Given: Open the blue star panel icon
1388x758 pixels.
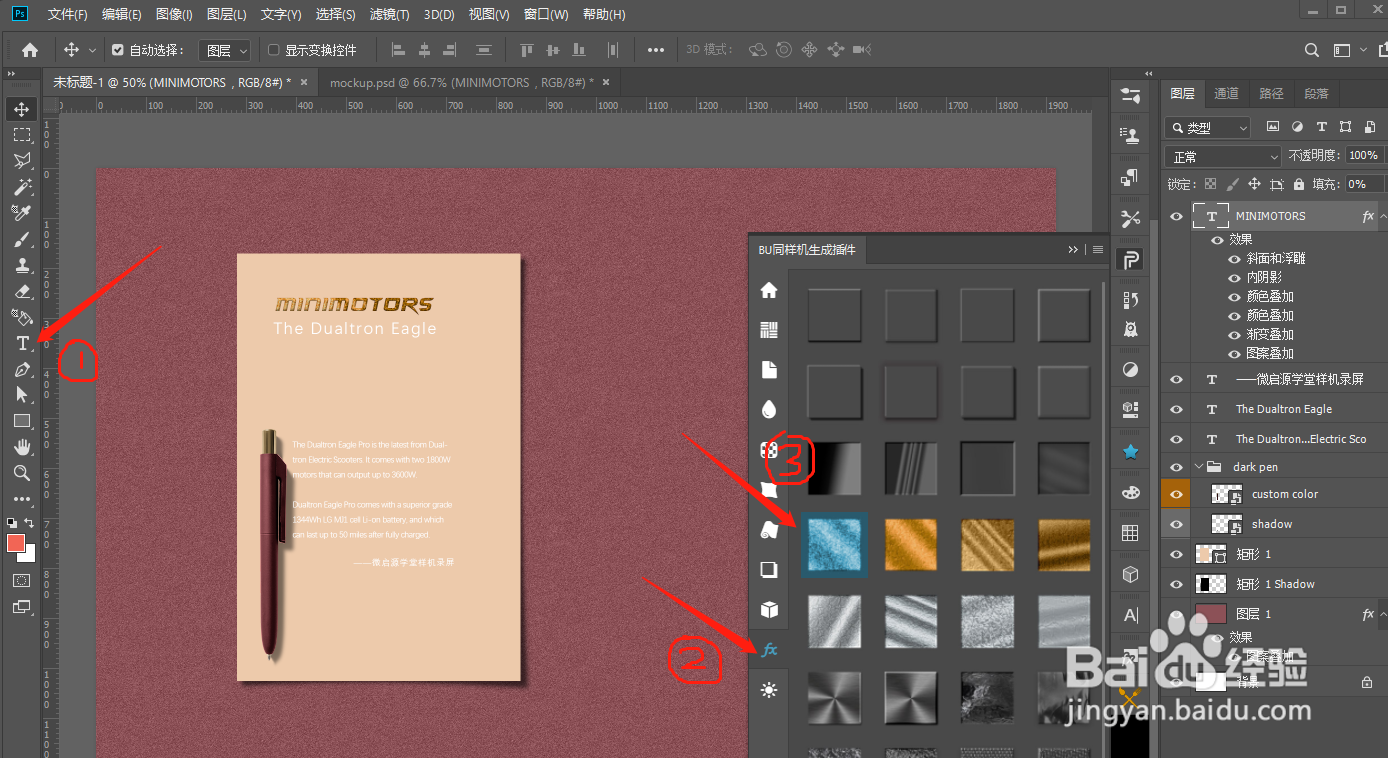Looking at the screenshot, I should click(x=1131, y=452).
